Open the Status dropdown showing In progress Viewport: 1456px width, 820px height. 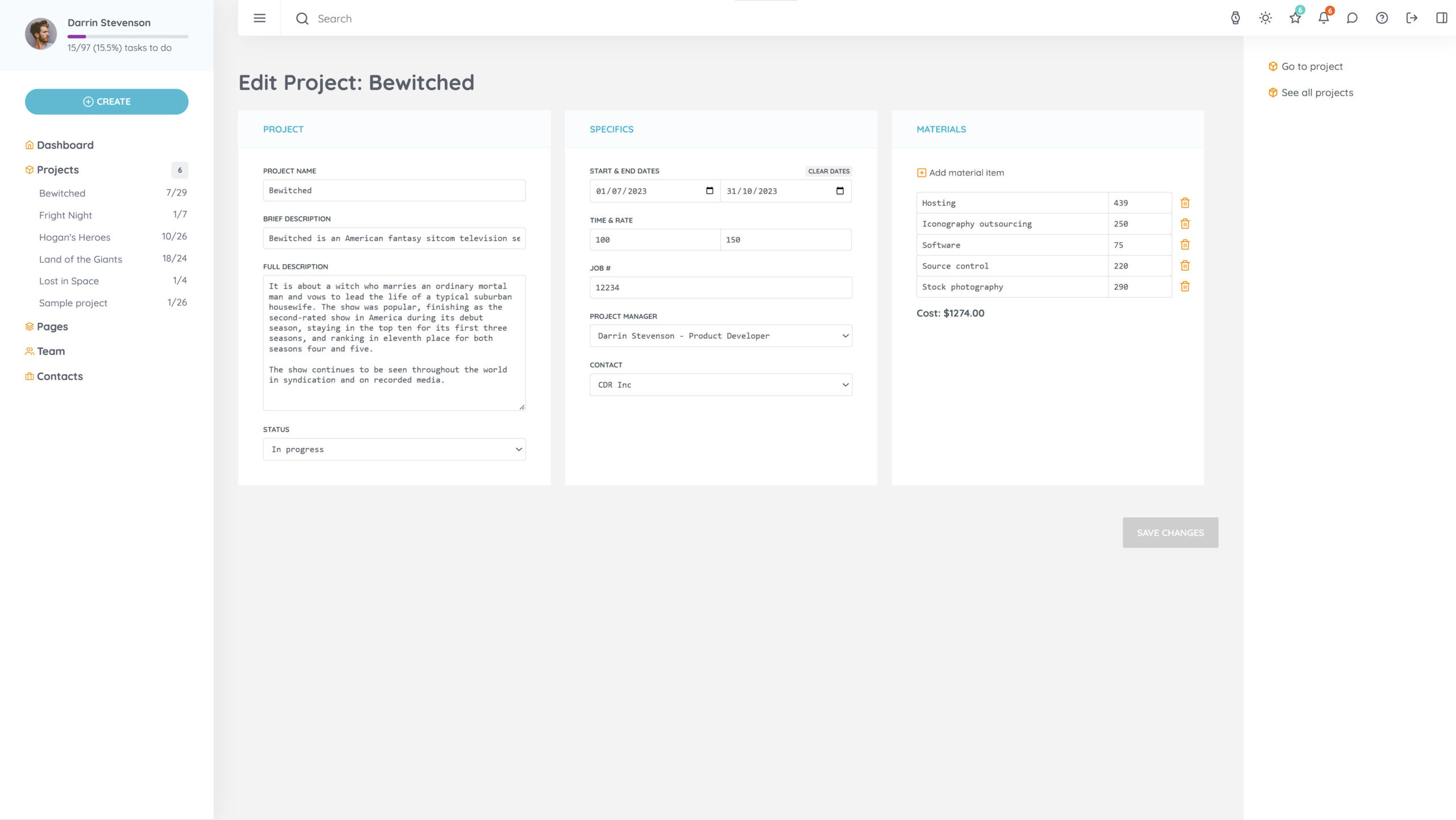(x=394, y=449)
